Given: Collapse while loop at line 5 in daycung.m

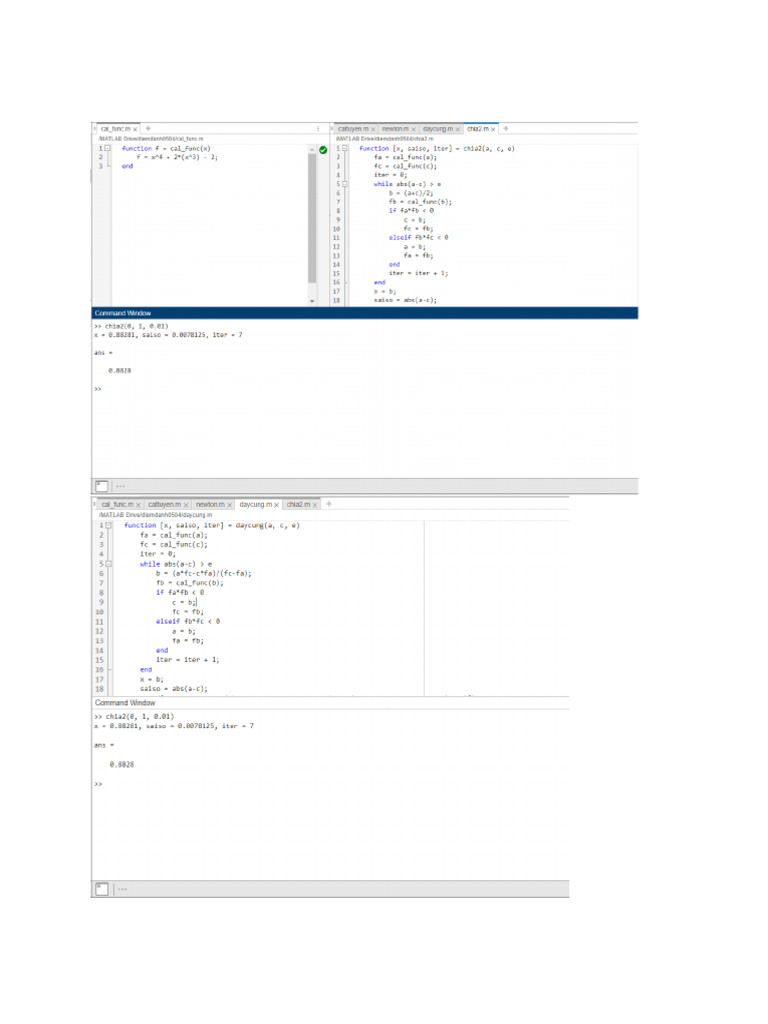Looking at the screenshot, I should [x=108, y=564].
